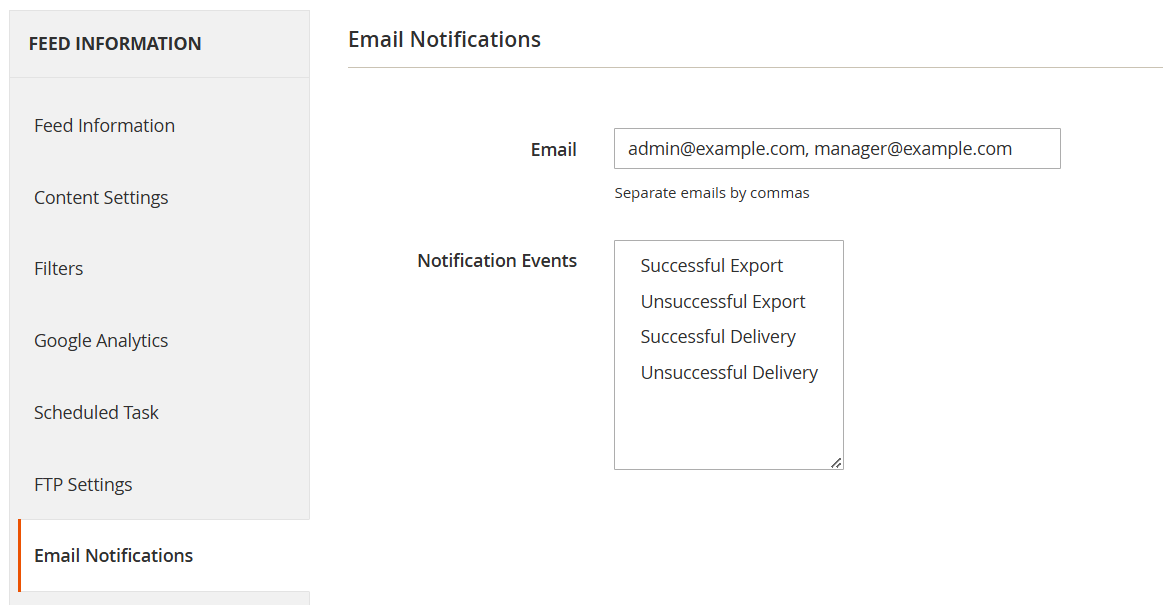Image resolution: width=1163 pixels, height=605 pixels.
Task: Open FTP Settings in the sidebar
Action: (x=83, y=485)
